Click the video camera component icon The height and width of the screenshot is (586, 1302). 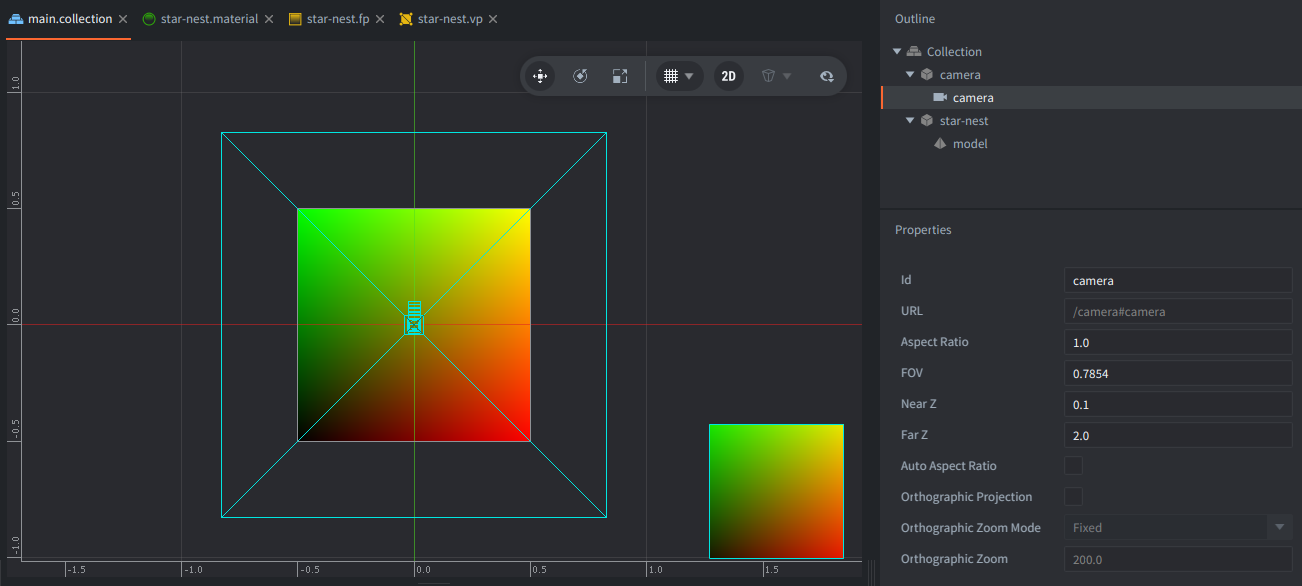tap(940, 98)
